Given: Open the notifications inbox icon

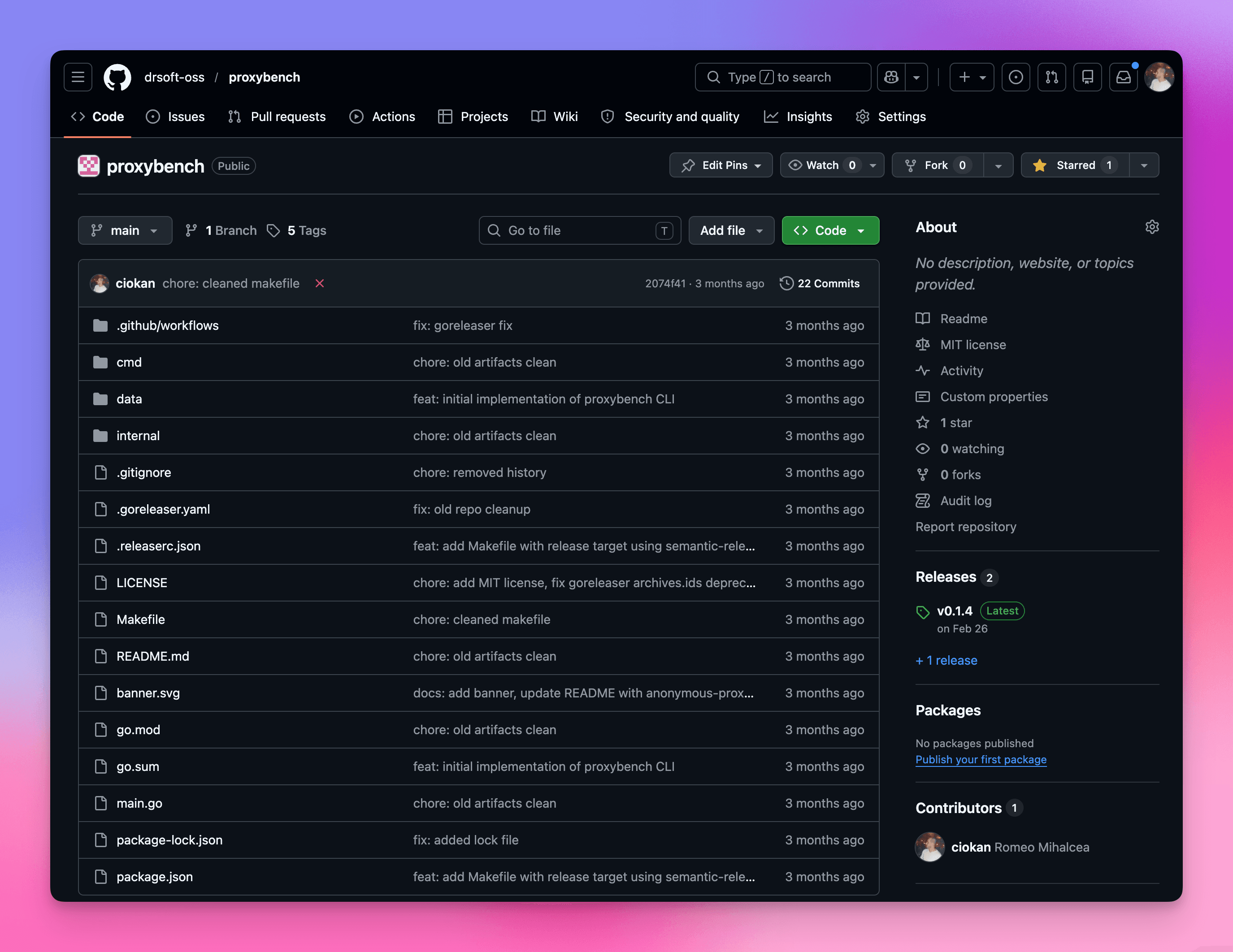Looking at the screenshot, I should pos(1124,77).
